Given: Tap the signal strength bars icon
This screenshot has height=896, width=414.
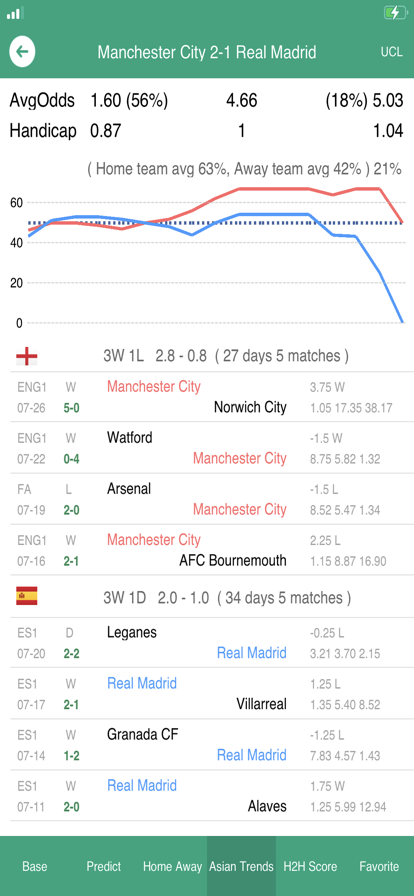Looking at the screenshot, I should tap(16, 13).
